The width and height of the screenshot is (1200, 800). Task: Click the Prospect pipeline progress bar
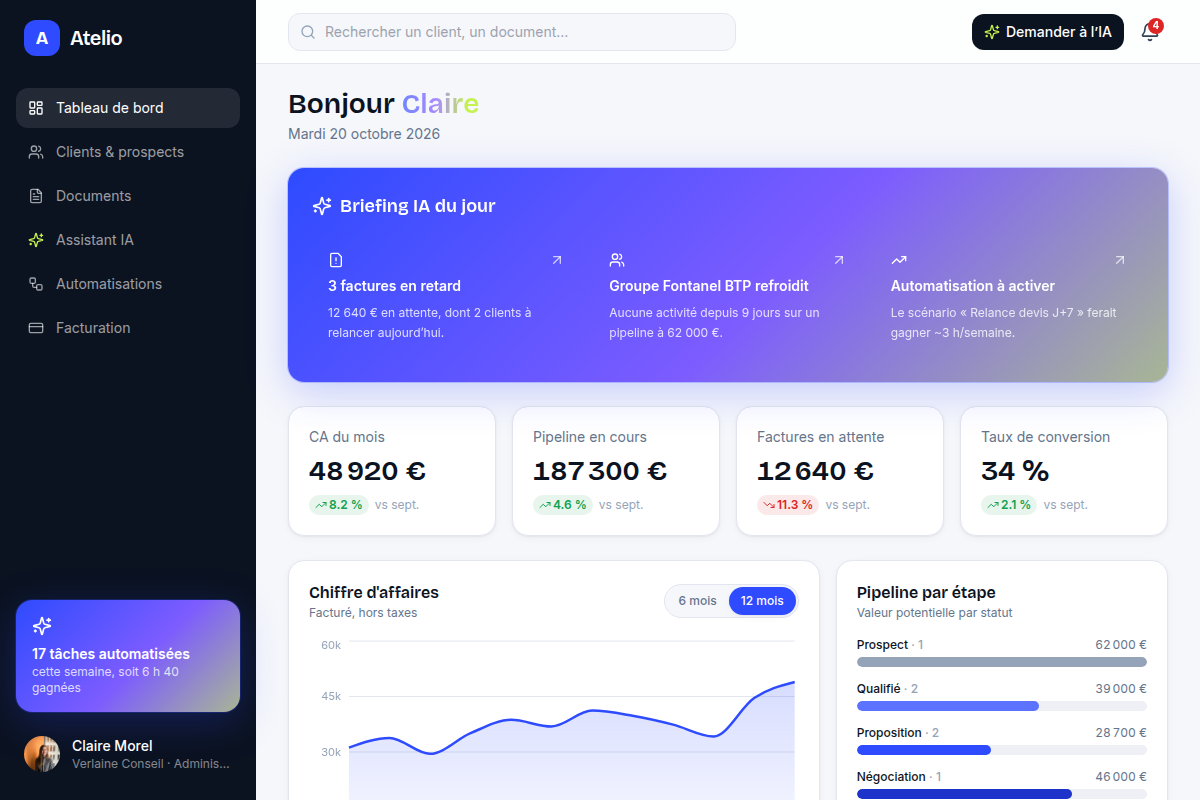(1002, 662)
